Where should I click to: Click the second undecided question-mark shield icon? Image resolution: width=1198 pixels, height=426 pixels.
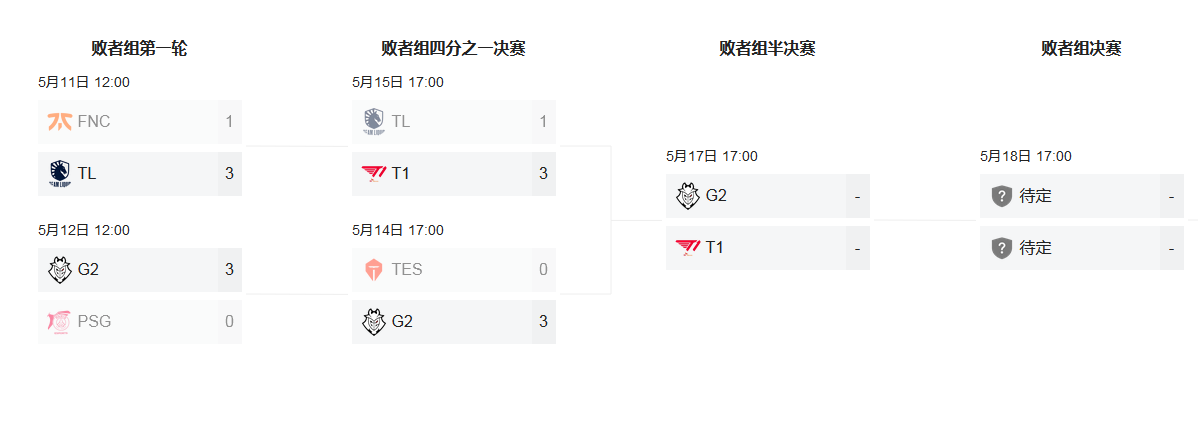tap(1002, 248)
